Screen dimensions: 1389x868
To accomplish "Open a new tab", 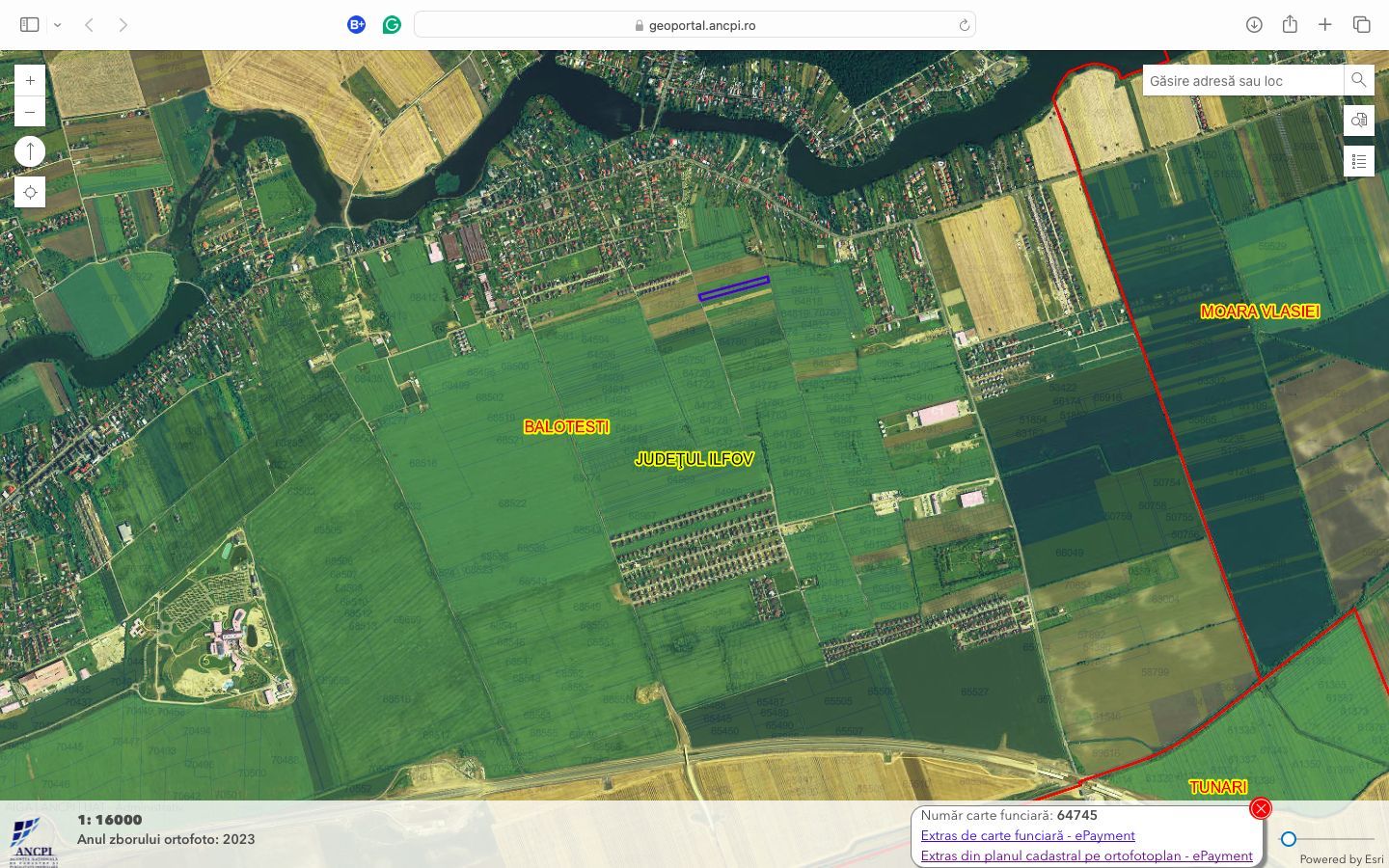I will 1325,25.
